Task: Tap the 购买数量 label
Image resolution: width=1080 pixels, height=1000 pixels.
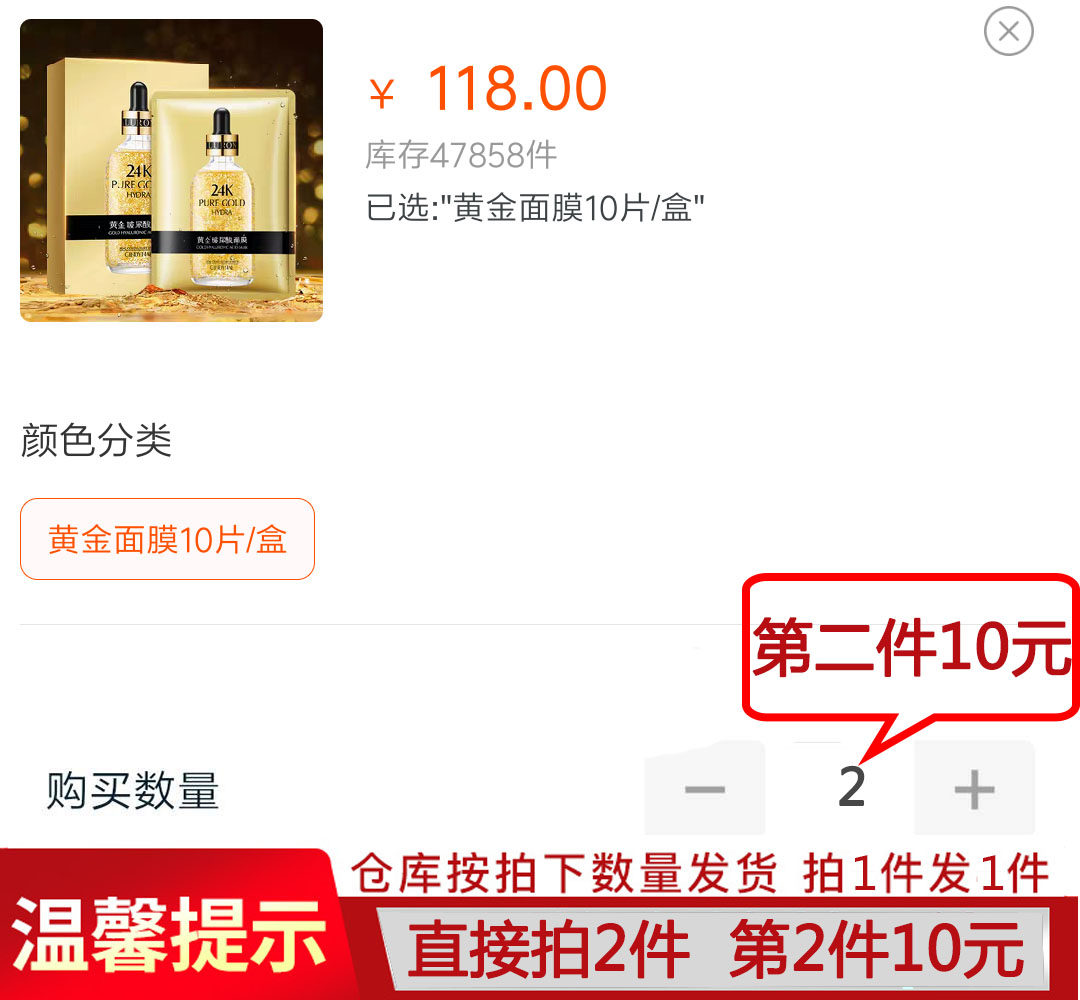Action: coord(132,791)
